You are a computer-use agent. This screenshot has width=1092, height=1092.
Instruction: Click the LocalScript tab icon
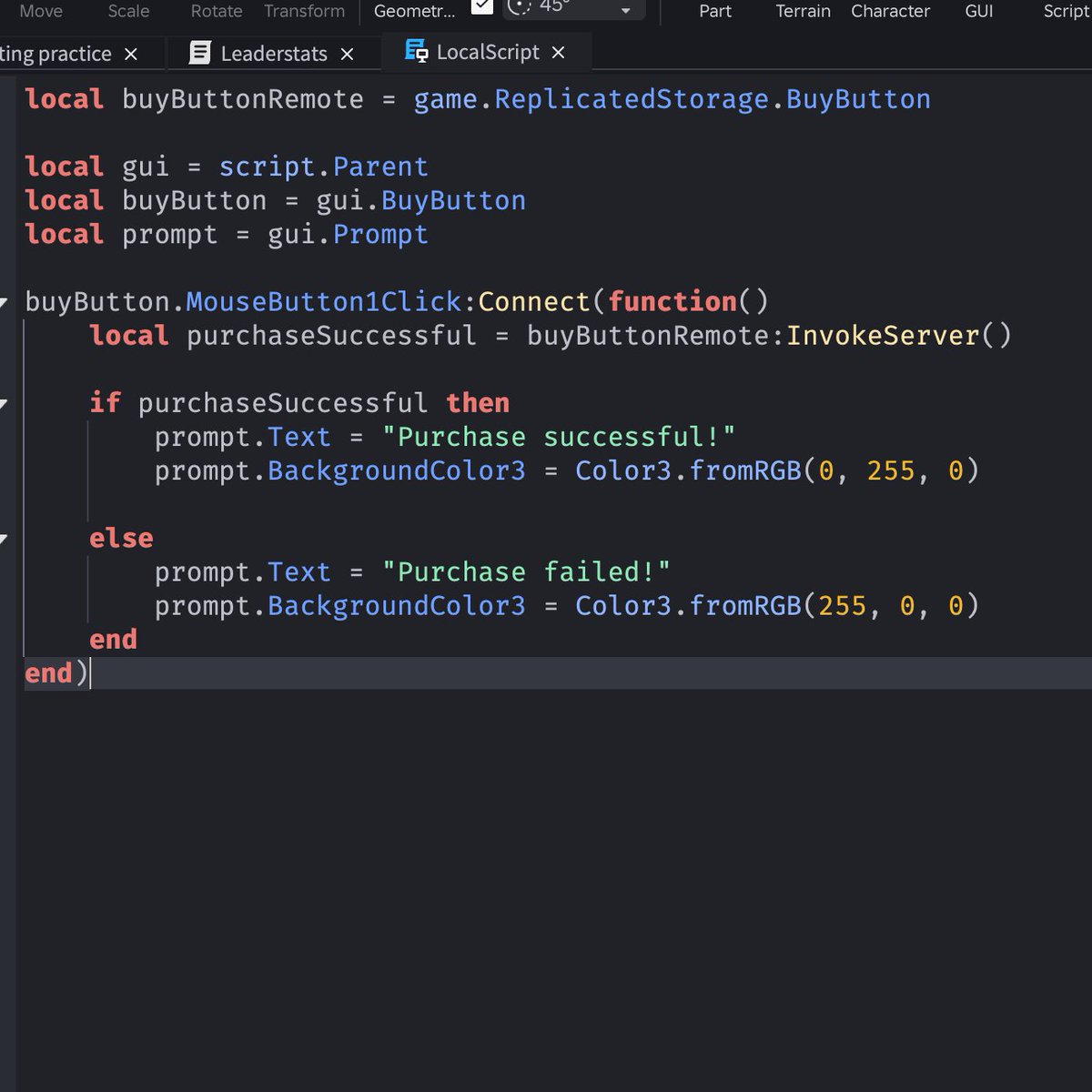pos(417,52)
